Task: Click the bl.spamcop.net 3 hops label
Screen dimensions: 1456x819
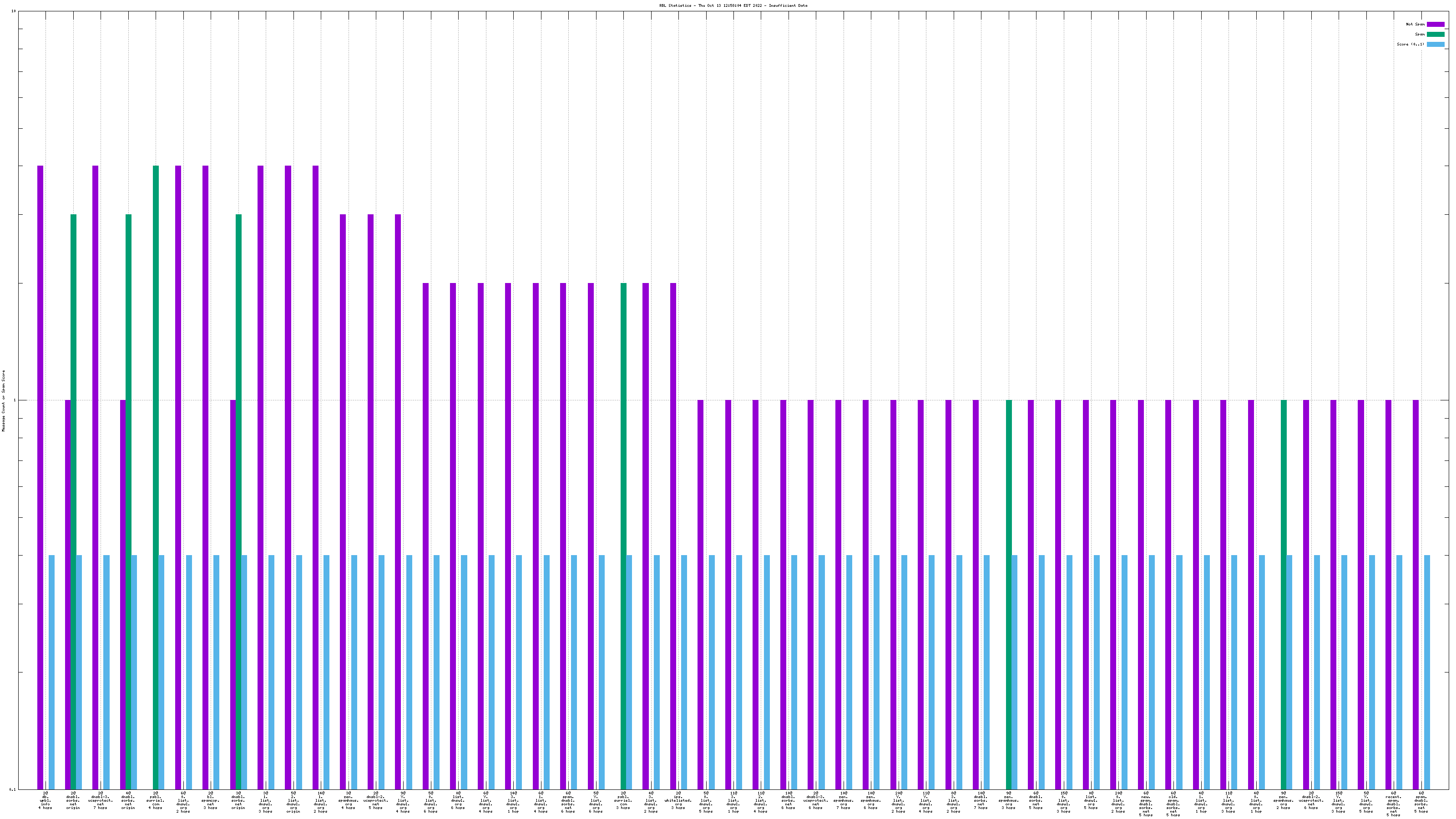Action: tap(210, 801)
